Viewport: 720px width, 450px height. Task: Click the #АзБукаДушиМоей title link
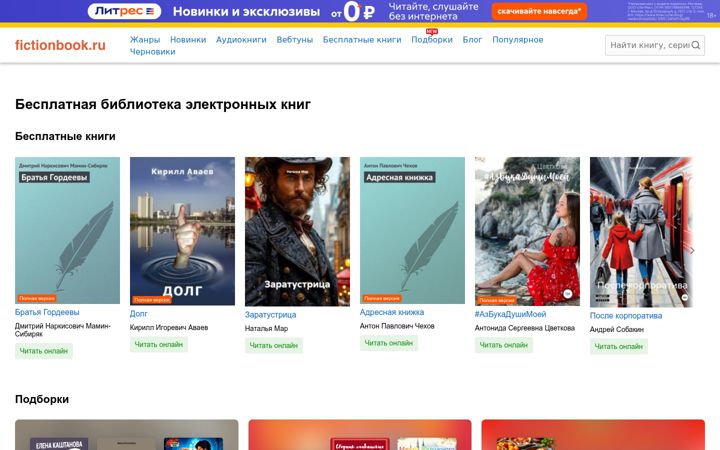510,314
